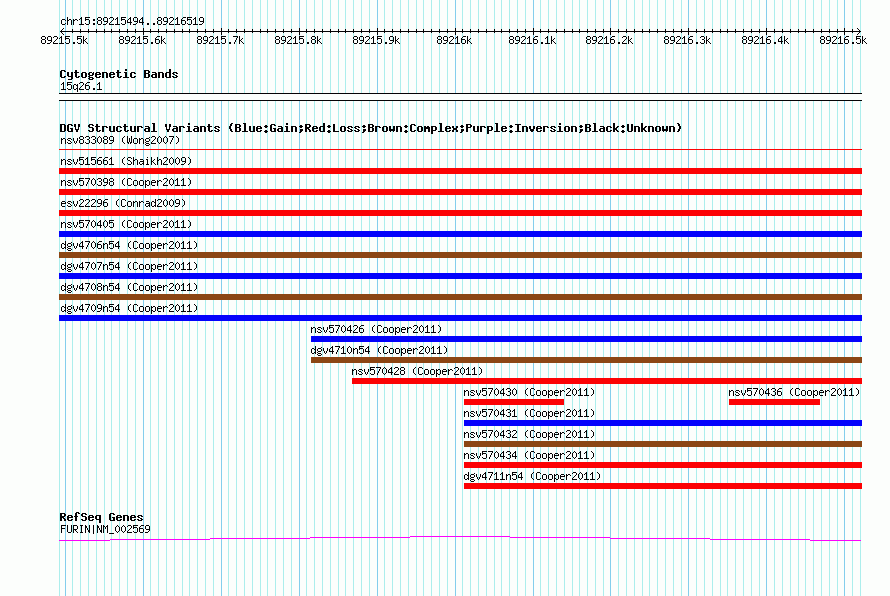890x596 pixels.
Task: Select the dgv4708n54 brown complex bar
Action: [460, 297]
